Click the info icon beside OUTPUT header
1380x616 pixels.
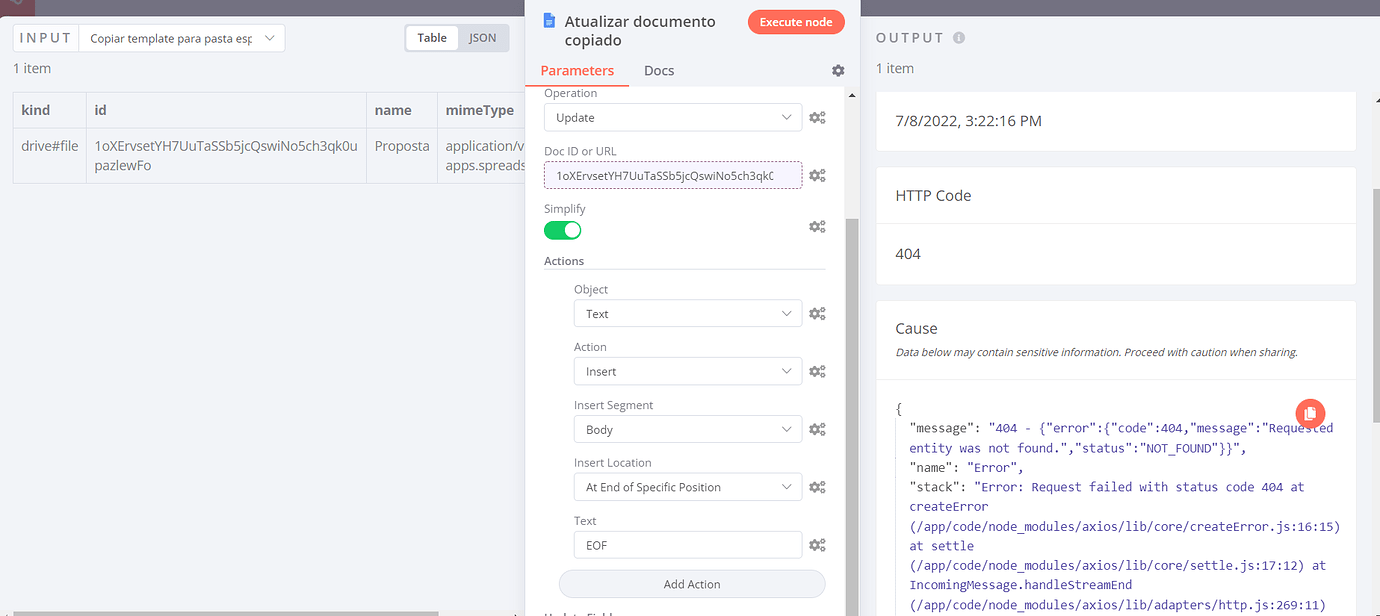coord(957,37)
